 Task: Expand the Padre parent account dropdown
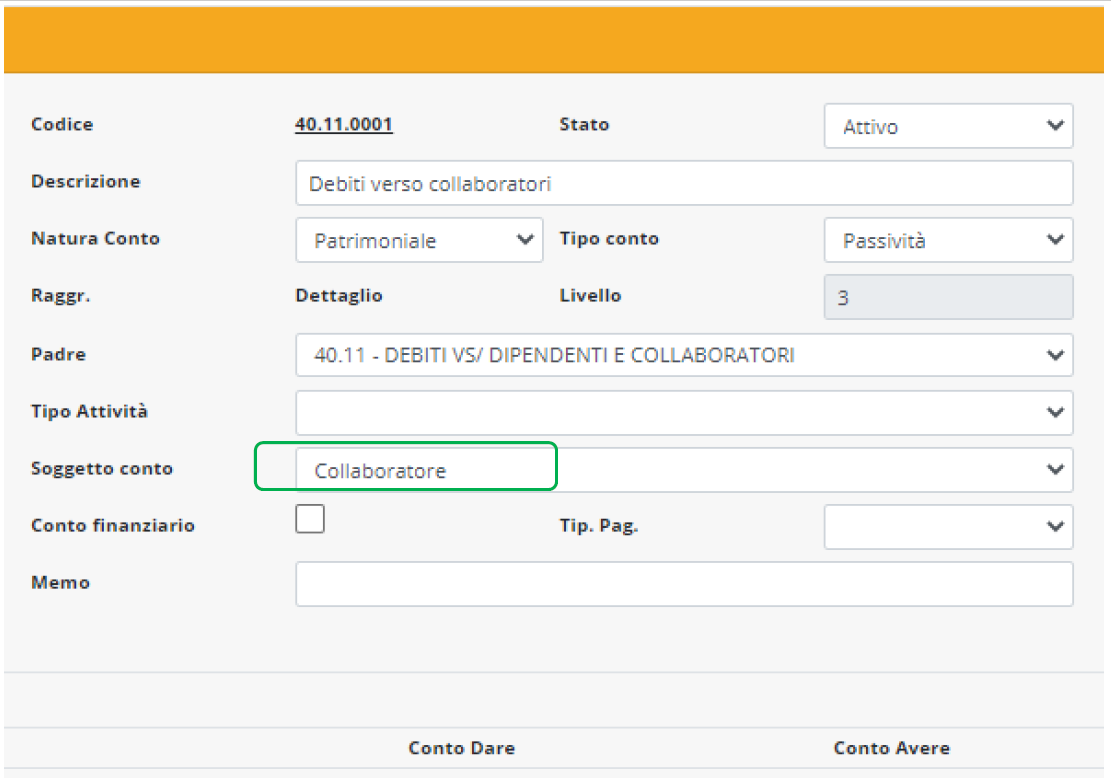[x=683, y=355]
